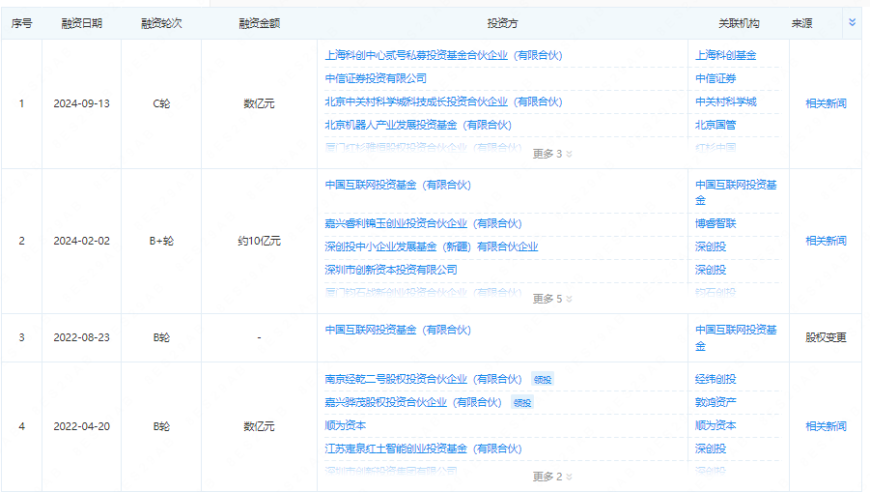Viewport: 870px width, 492px height.
Task: Open 深圳市创新资本投资有限公司 link
Action: point(391,270)
